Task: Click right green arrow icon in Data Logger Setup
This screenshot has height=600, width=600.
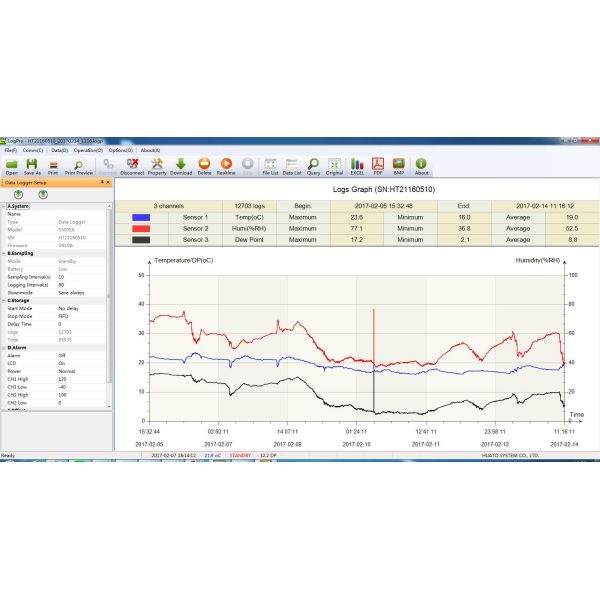Action: 43,194
